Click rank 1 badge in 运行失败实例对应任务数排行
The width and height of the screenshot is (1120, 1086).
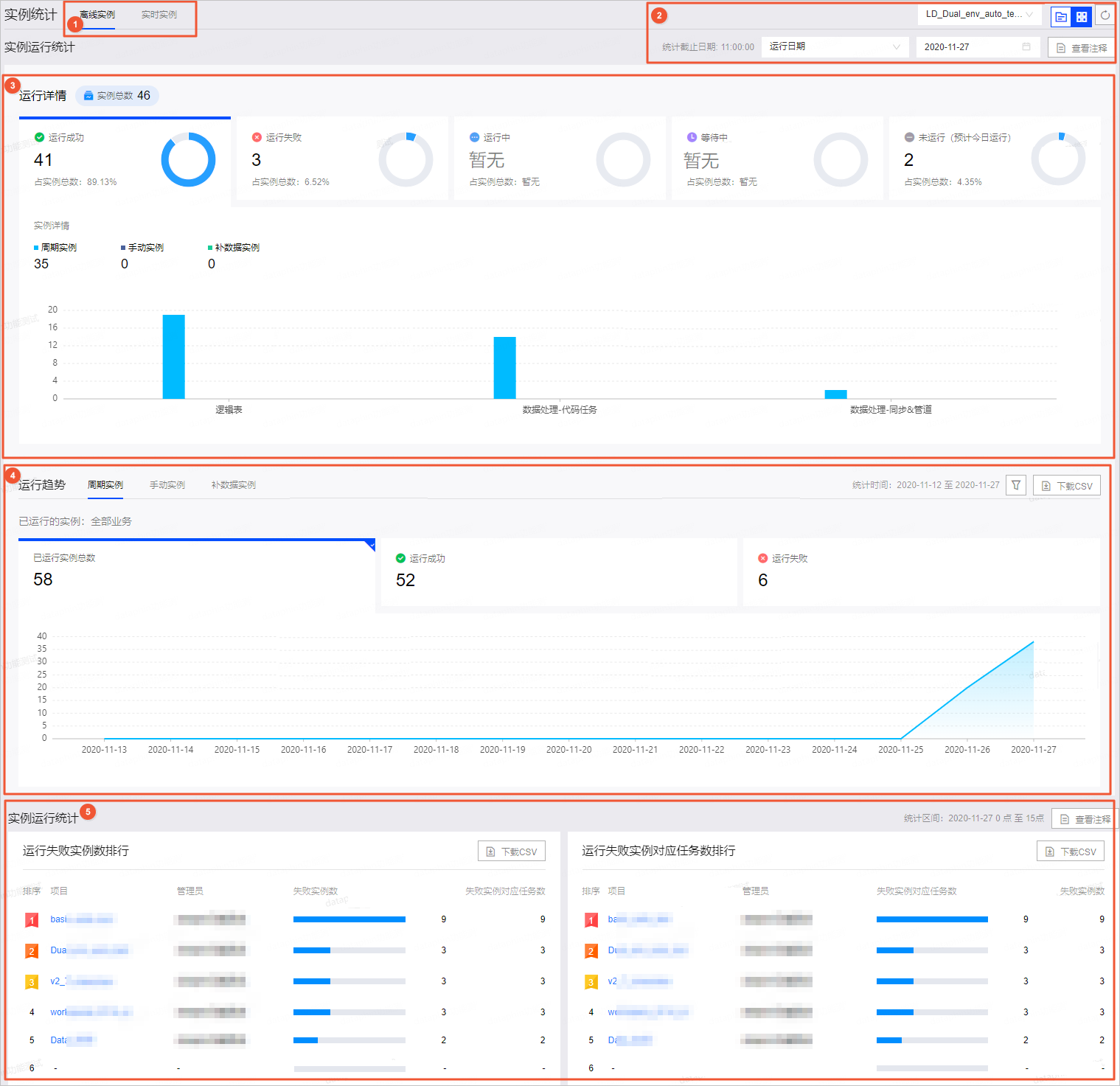[591, 920]
